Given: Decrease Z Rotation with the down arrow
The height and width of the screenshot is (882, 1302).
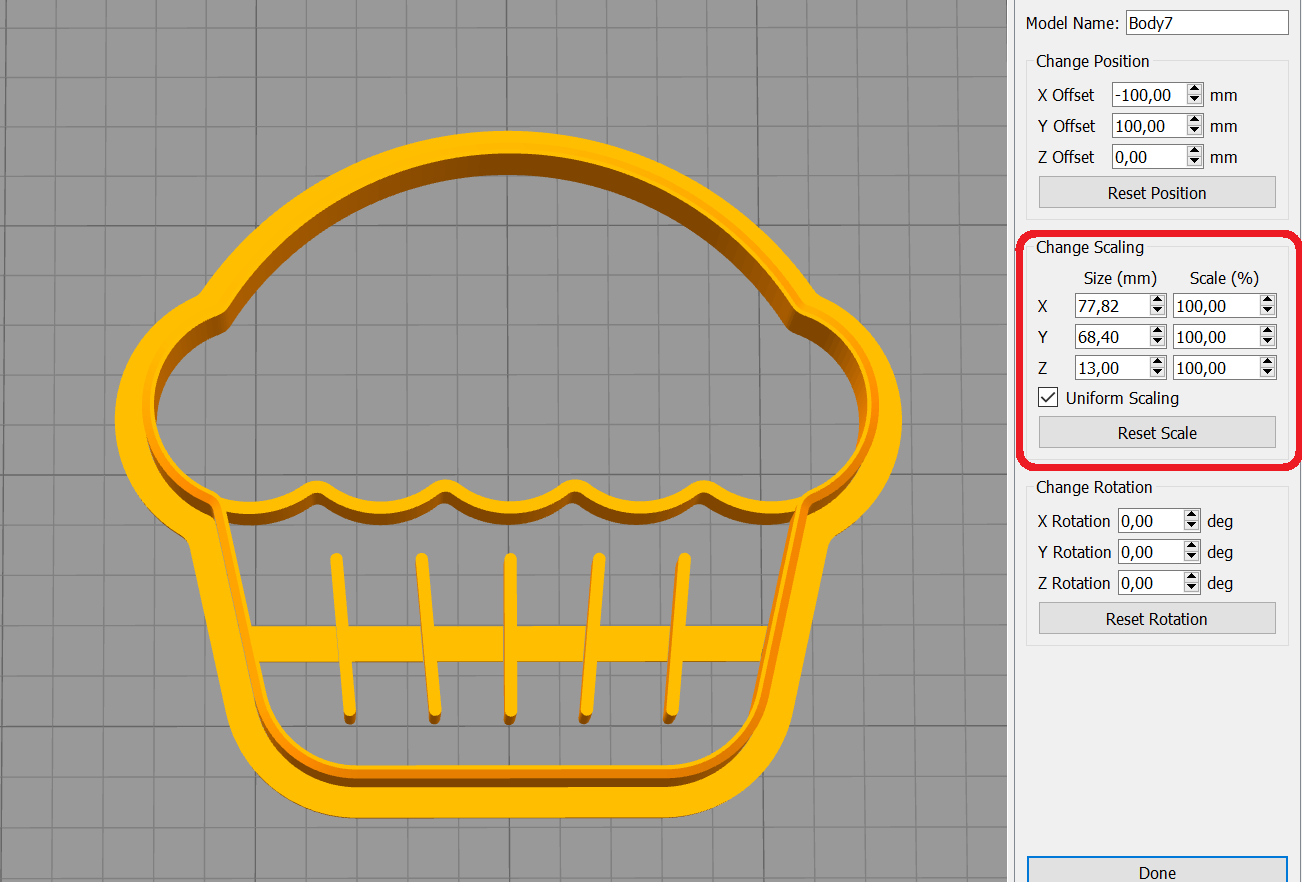Looking at the screenshot, I should tap(1191, 589).
